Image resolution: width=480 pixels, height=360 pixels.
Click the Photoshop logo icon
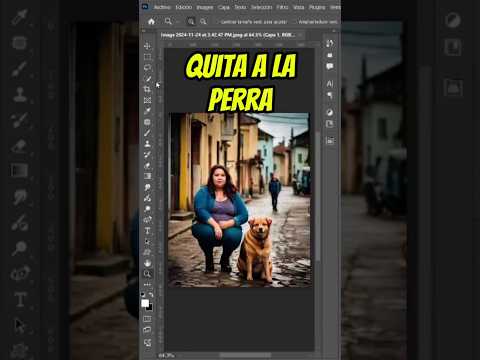coord(145,7)
